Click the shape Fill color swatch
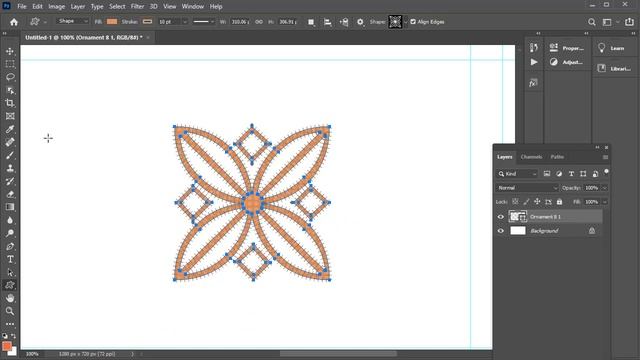The width and height of the screenshot is (640, 360). [x=112, y=22]
